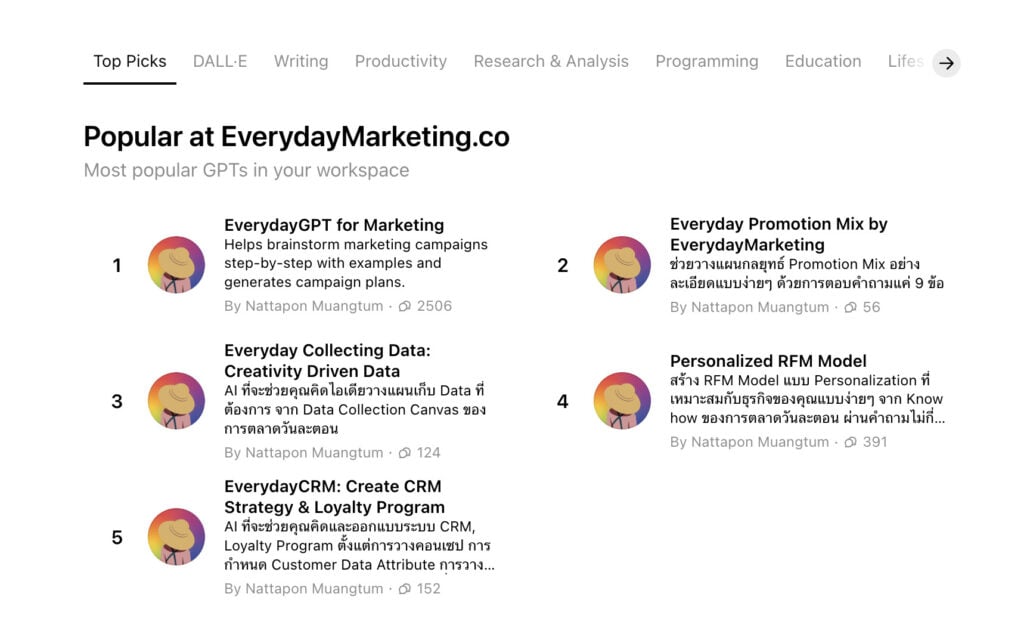Click the right arrow to show more categories
The width and height of the screenshot is (1024, 637).
point(946,63)
